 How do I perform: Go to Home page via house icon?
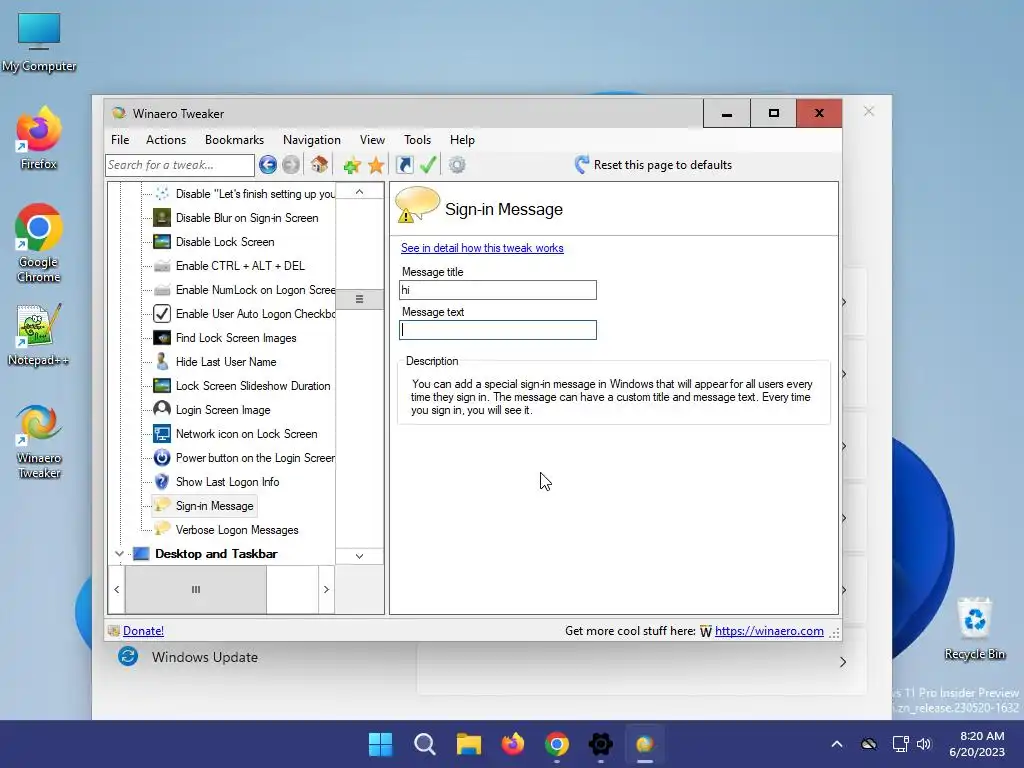point(319,165)
